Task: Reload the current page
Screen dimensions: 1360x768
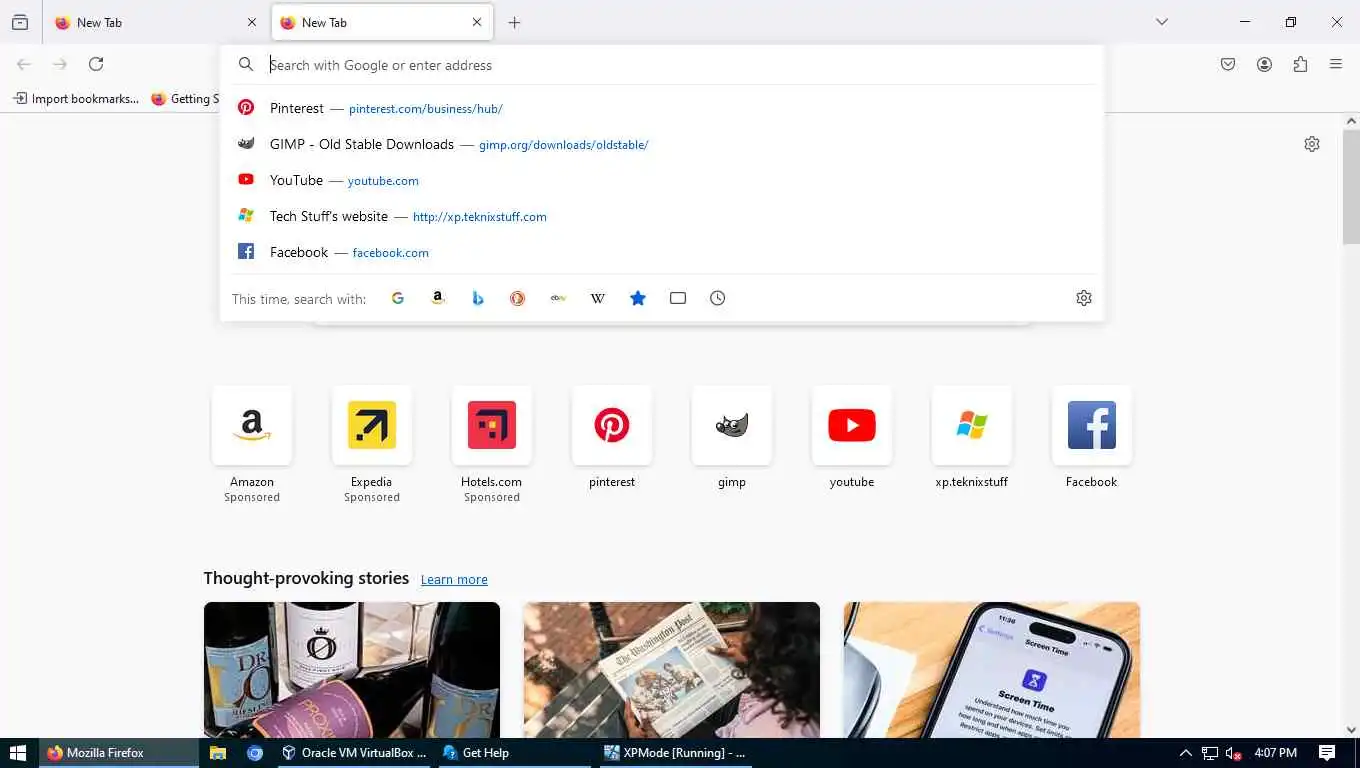Action: [96, 64]
